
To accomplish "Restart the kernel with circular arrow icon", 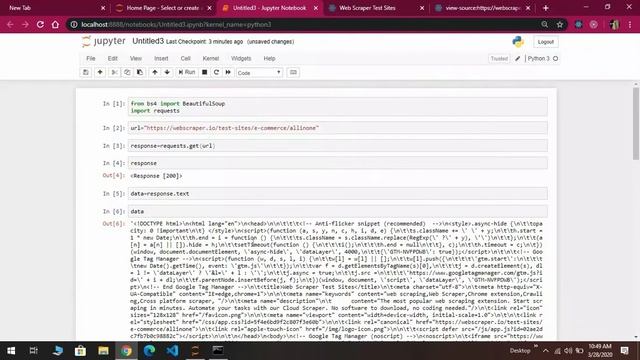I will (x=216, y=72).
